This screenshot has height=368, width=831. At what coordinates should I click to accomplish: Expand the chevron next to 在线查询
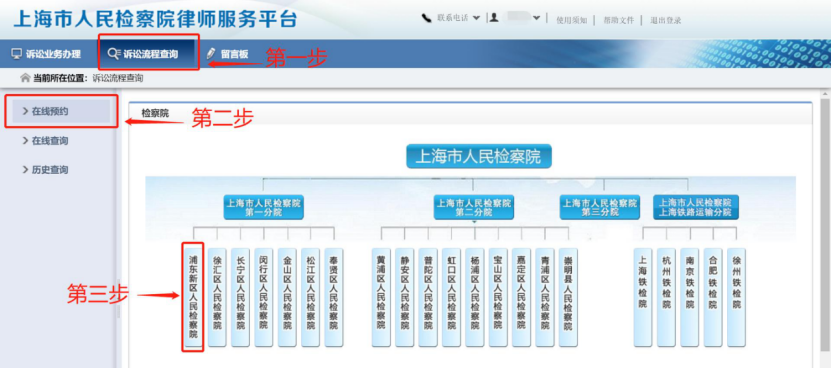click(25, 141)
